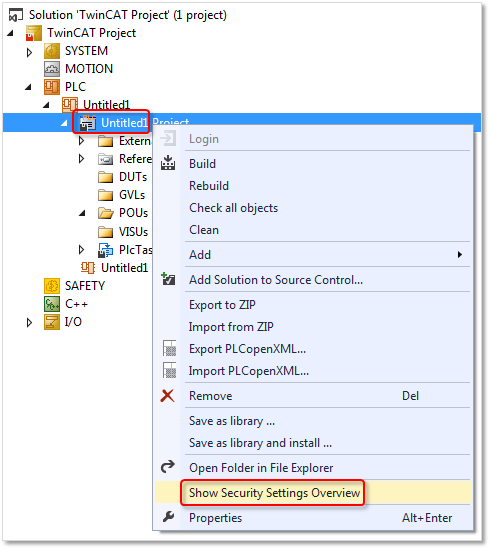Image resolution: width=490 pixels, height=550 pixels.
Task: Click the Open Folder arrow icon
Action: click(168, 467)
